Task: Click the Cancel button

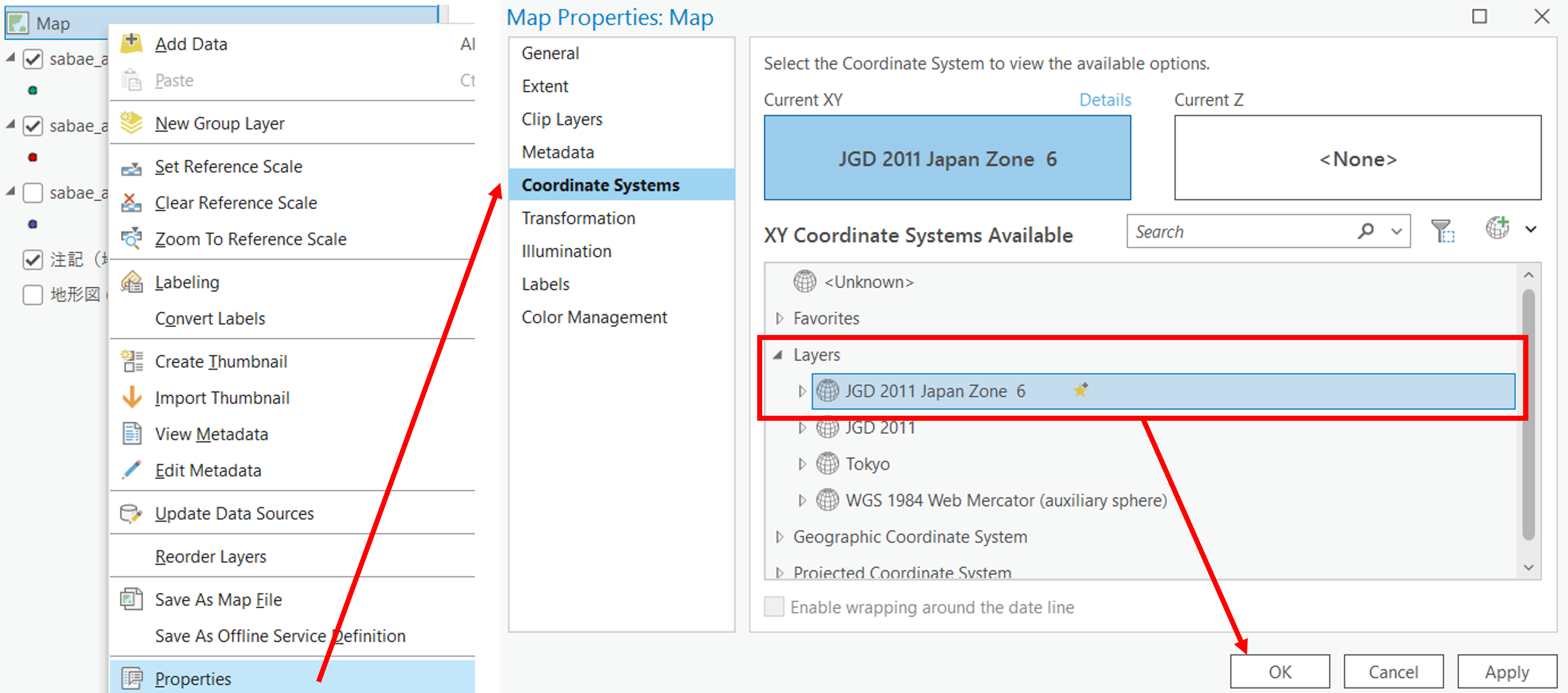Action: coord(1393,671)
